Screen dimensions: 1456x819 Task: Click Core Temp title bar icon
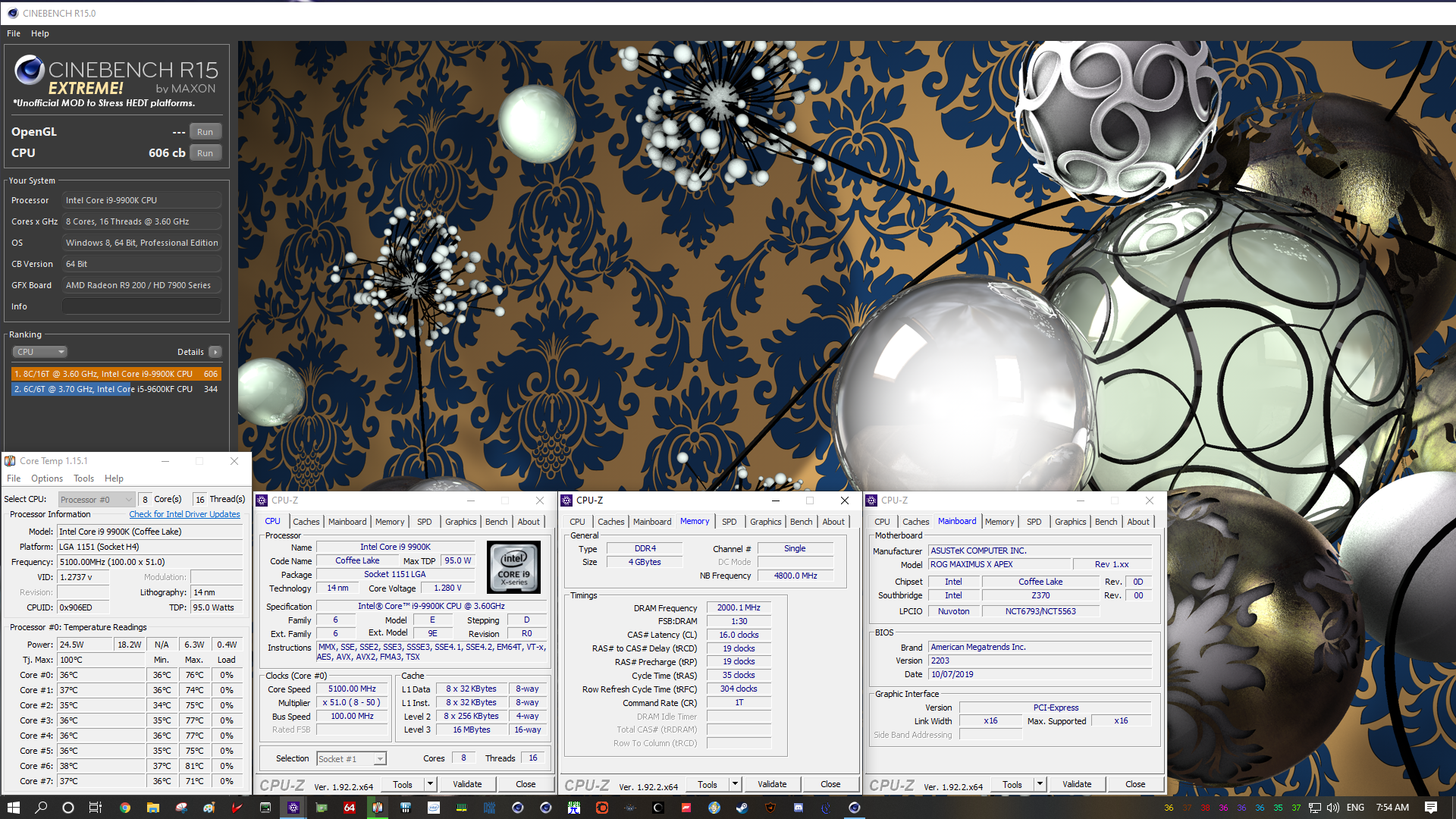pos(10,461)
